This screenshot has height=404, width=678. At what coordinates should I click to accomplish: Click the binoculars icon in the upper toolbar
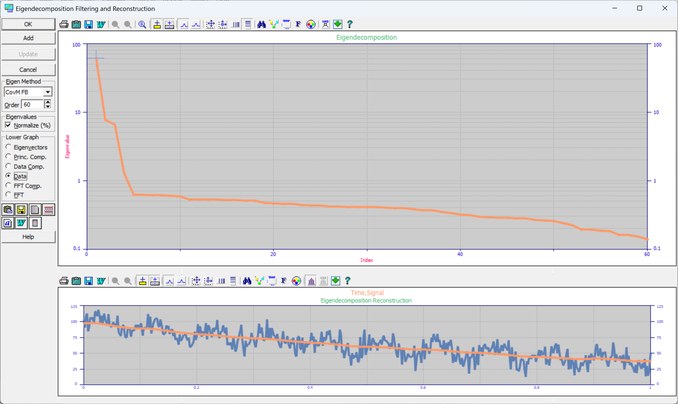(261, 25)
